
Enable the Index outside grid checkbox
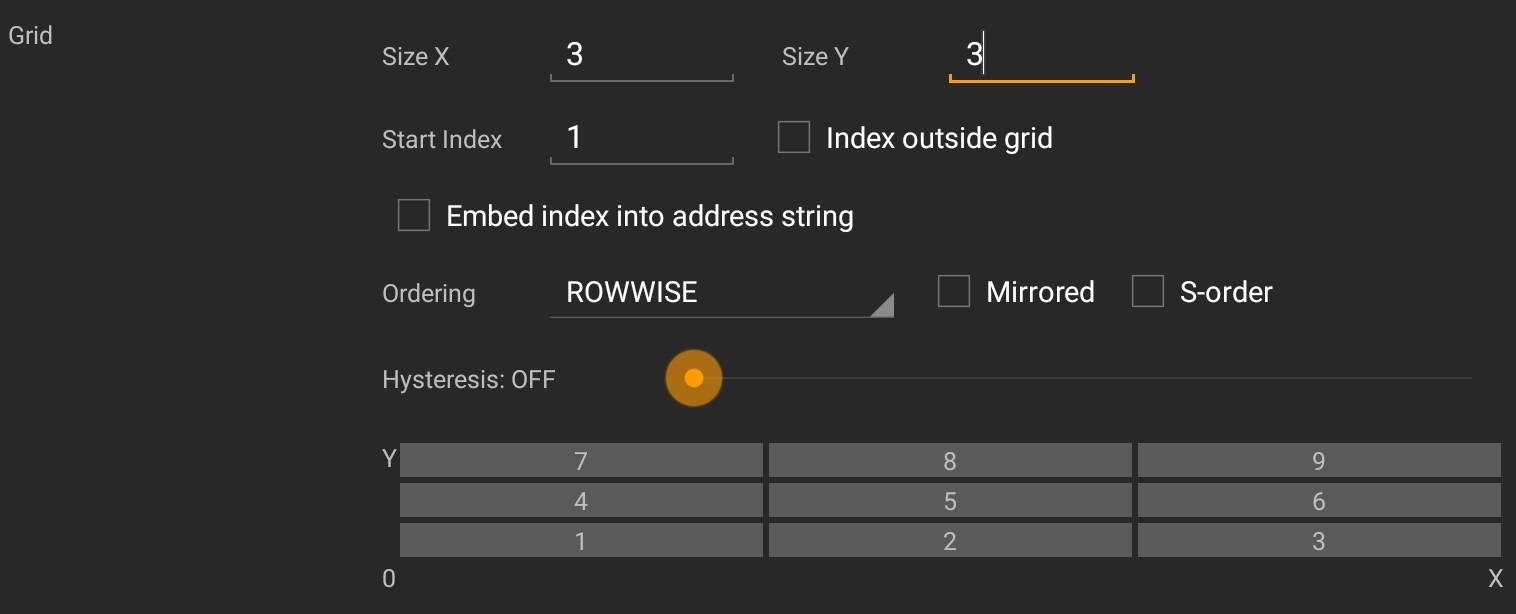794,138
